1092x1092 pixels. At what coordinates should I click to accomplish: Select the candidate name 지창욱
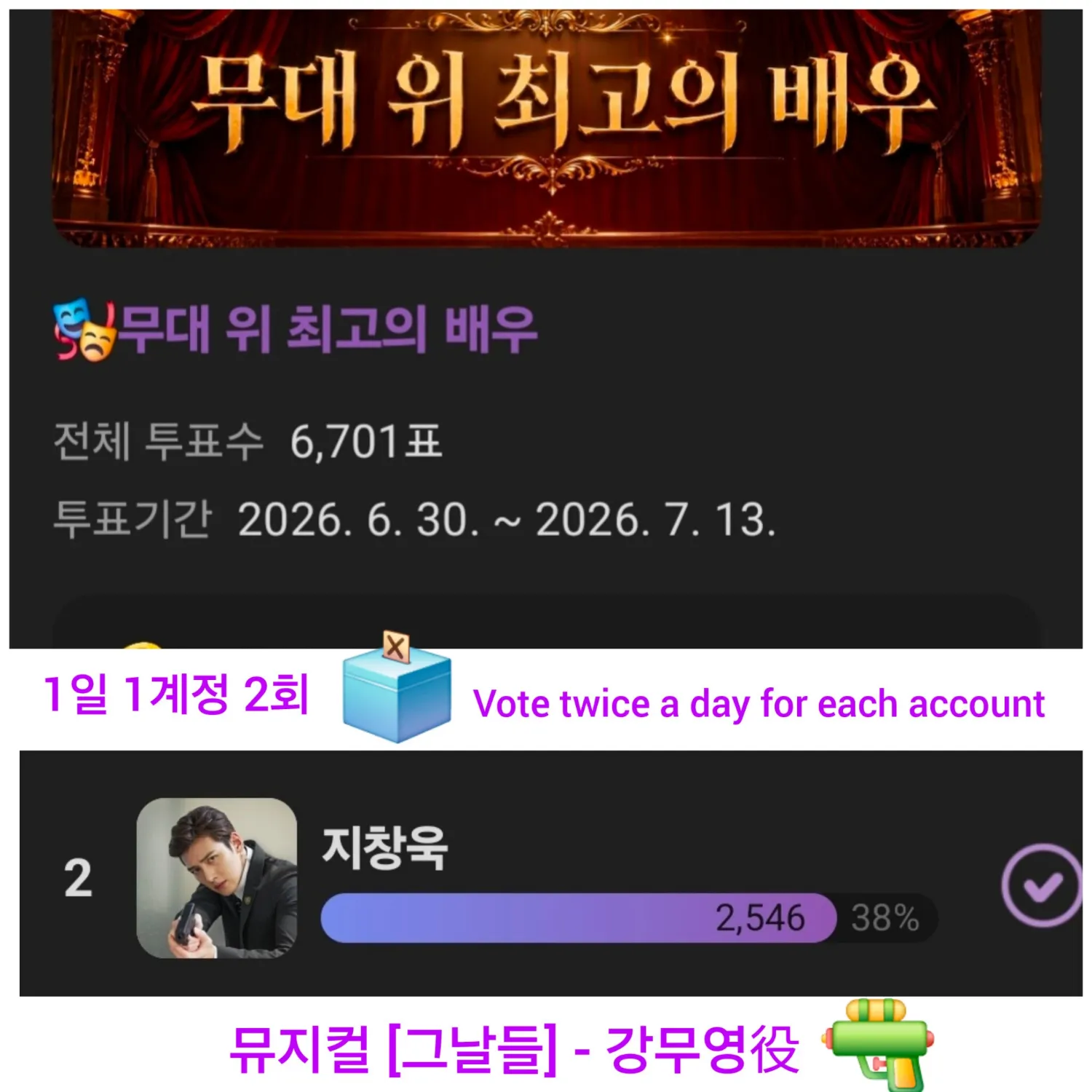click(385, 848)
